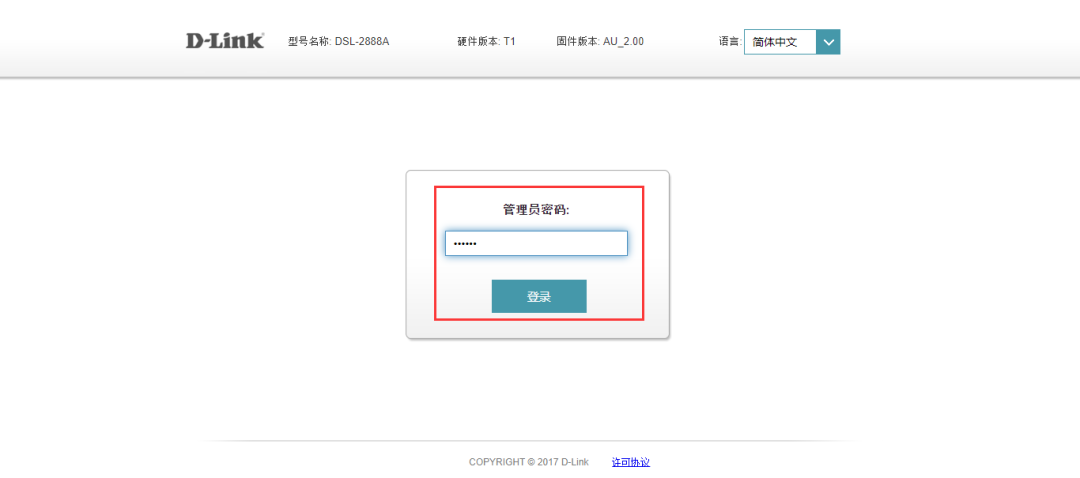Viewport: 1080px width, 478px height.
Task: Click the 固件版本: AU_2.00 text
Action: tap(600, 41)
